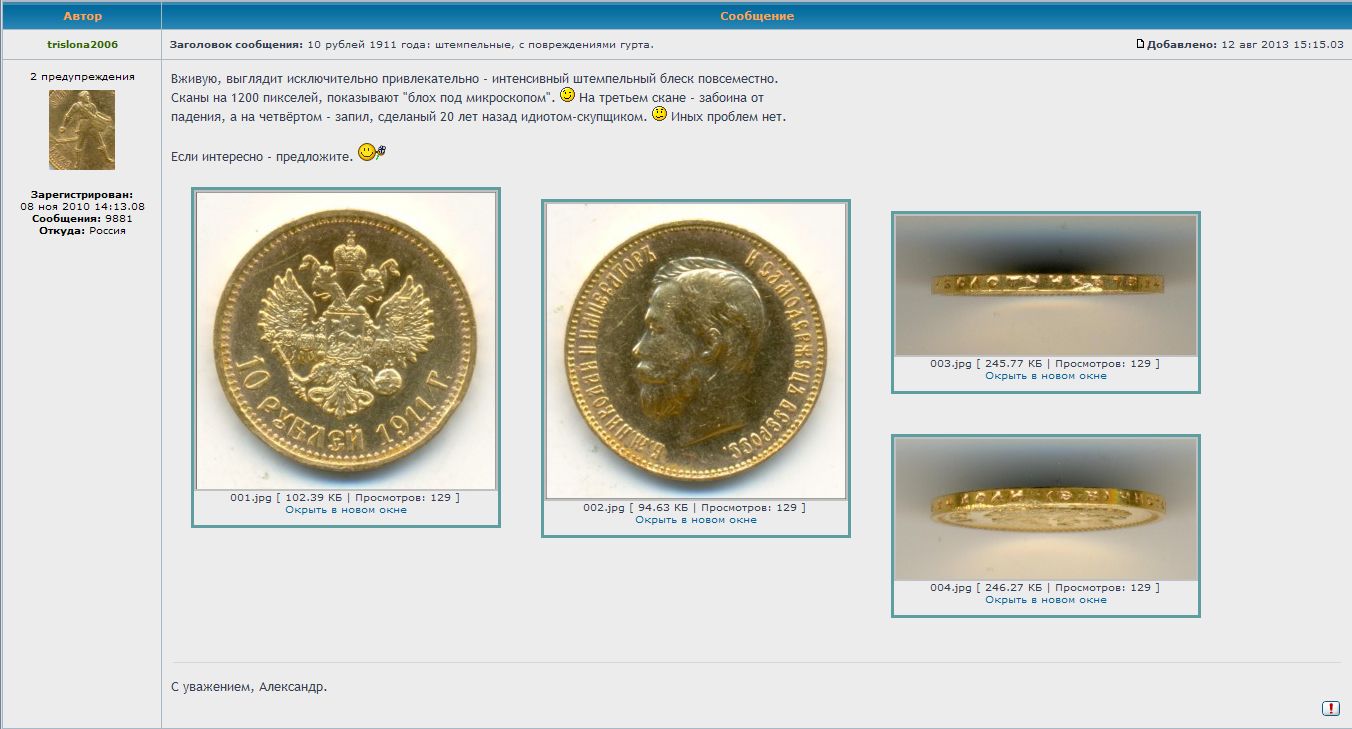Click the "Сообщение" column header

point(756,16)
